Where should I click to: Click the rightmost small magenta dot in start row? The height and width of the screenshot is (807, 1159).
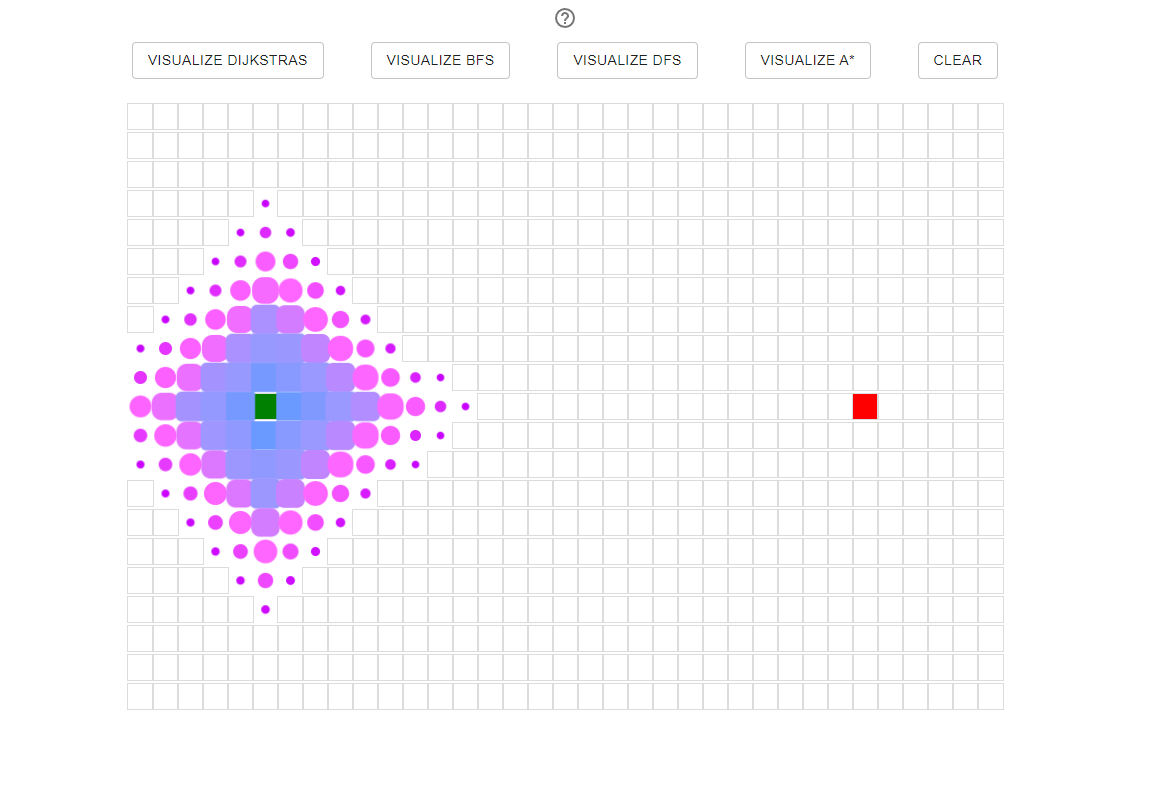465,406
